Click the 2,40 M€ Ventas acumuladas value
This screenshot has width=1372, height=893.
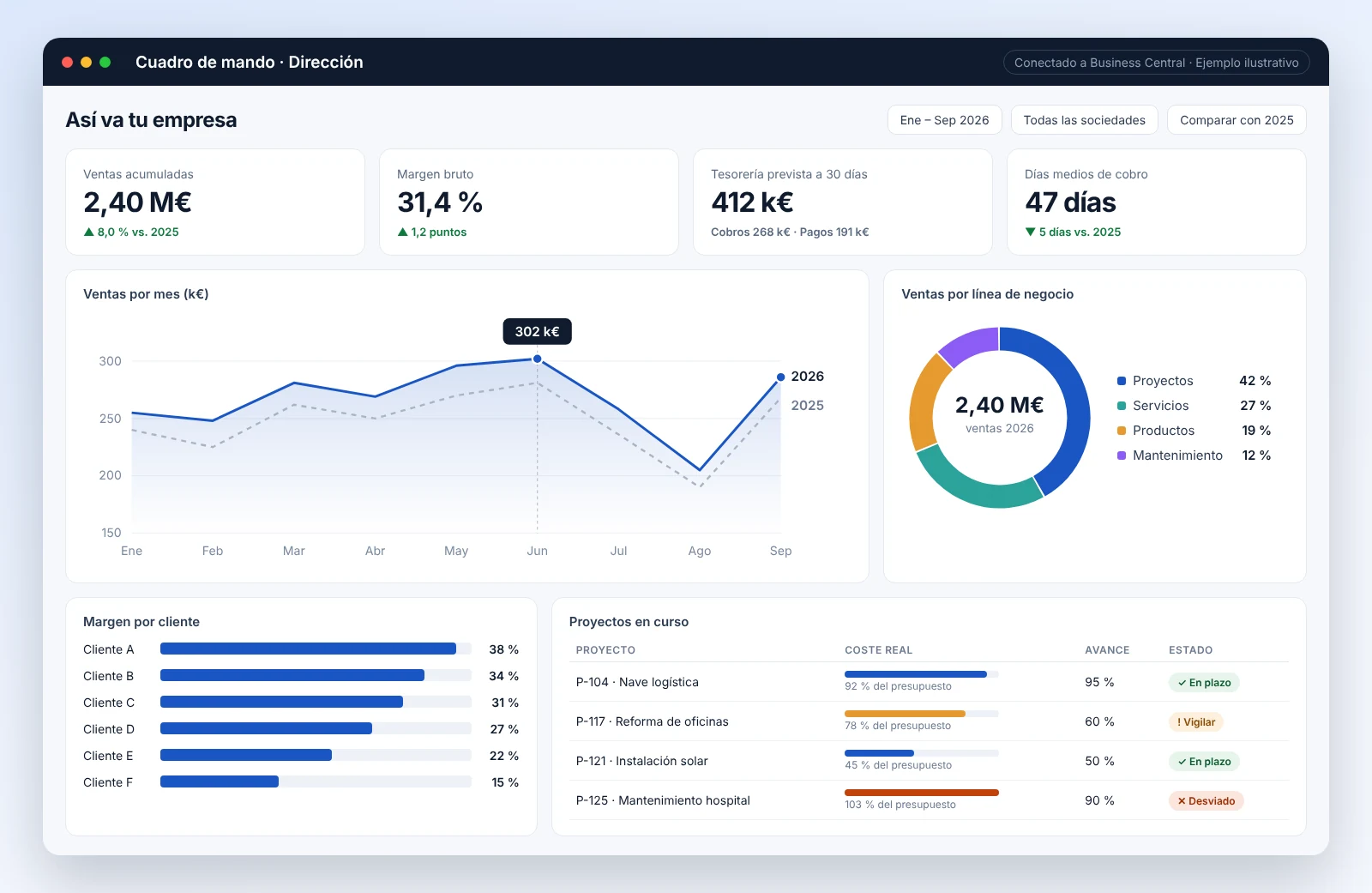[x=137, y=202]
